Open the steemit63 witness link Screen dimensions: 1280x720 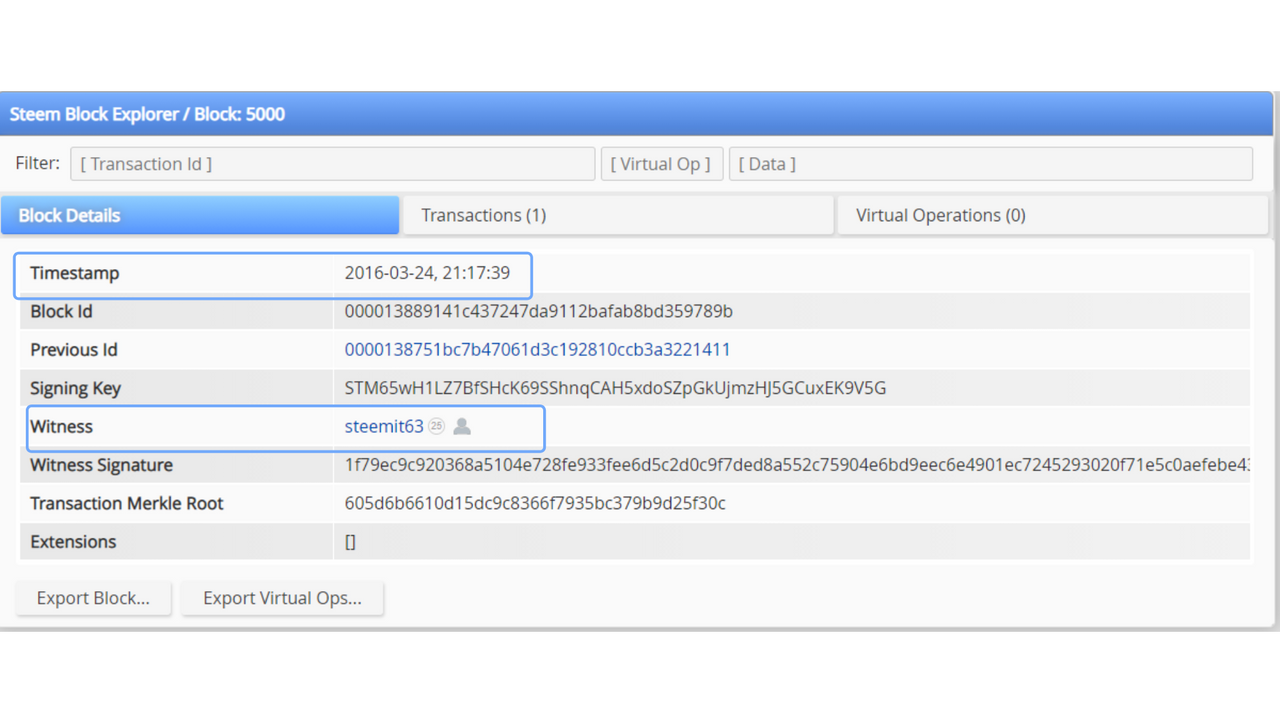[x=384, y=426]
